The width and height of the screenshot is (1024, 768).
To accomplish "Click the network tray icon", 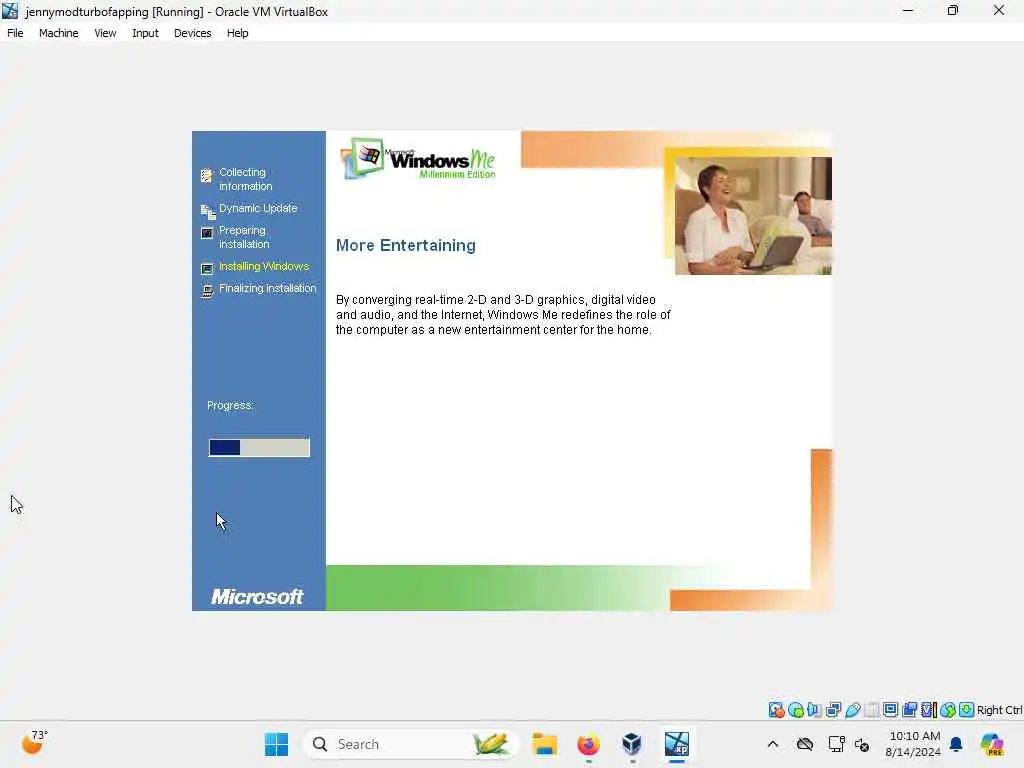I will click(836, 744).
